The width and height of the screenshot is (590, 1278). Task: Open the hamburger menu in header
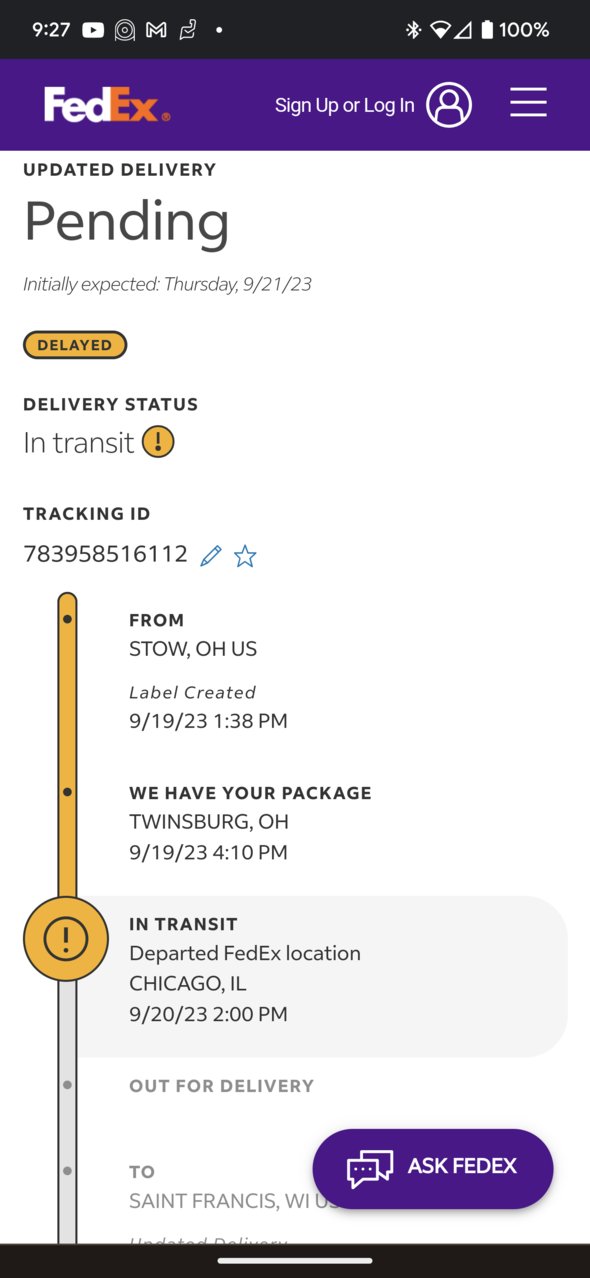click(x=528, y=103)
